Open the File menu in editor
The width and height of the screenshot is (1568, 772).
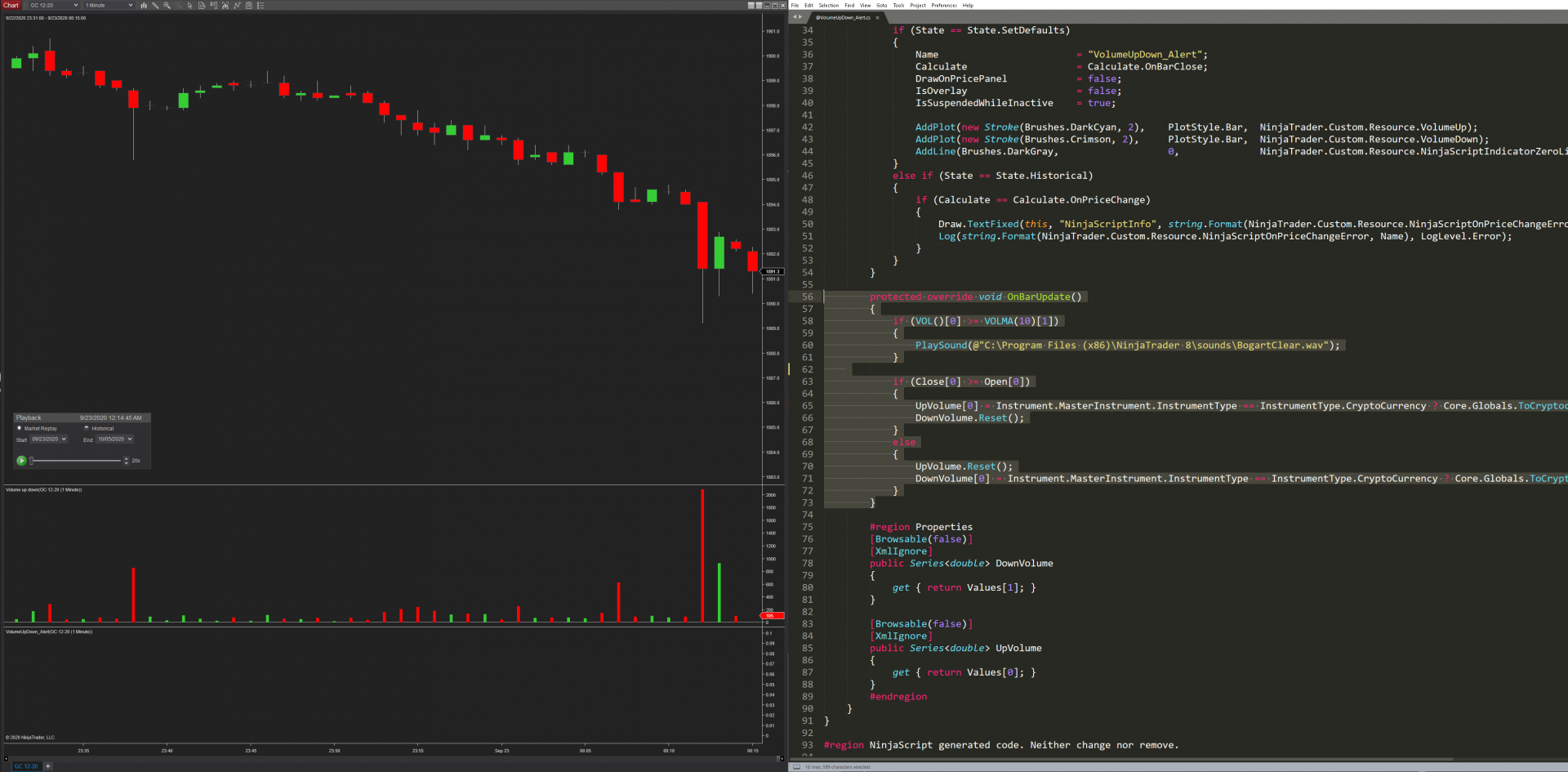click(x=795, y=6)
